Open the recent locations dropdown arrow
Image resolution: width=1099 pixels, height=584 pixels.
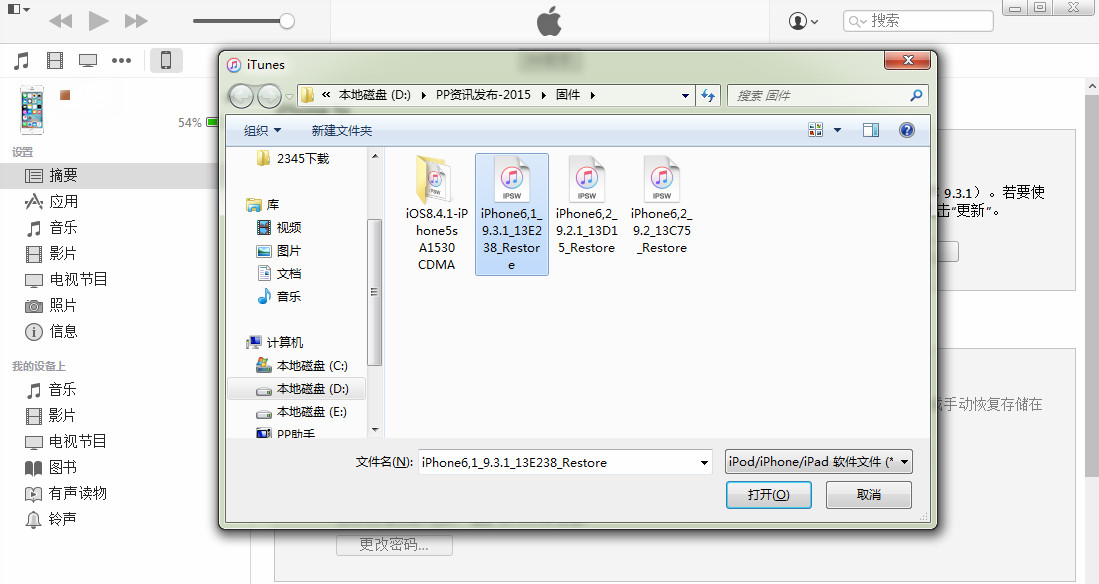coord(289,96)
